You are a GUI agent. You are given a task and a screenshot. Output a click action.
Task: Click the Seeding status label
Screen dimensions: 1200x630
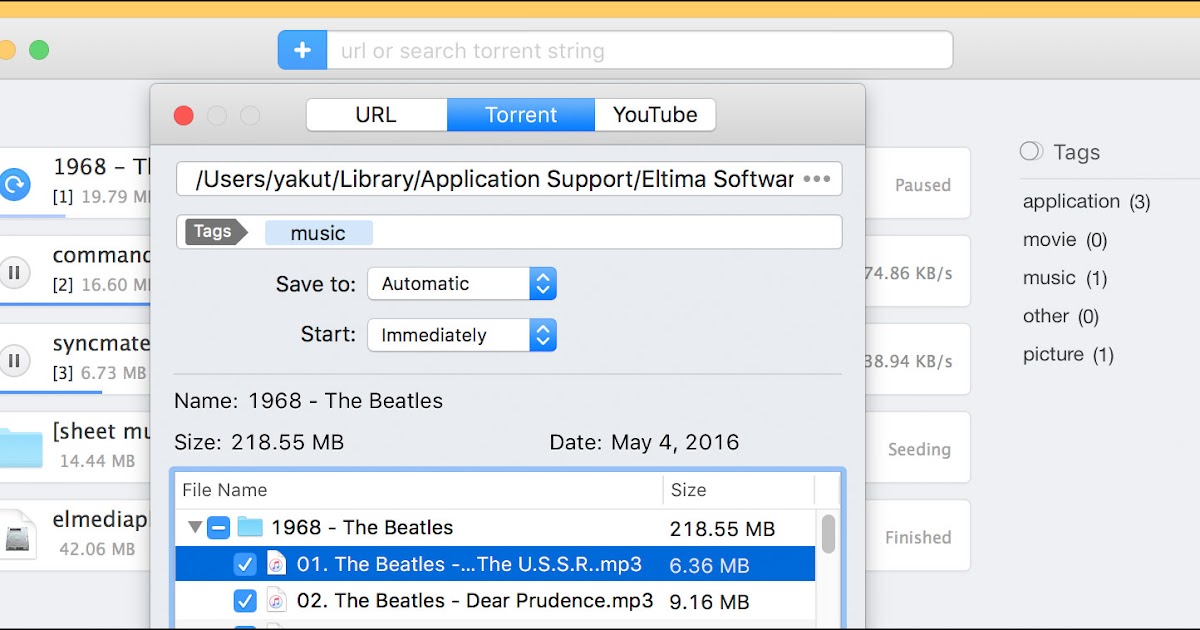pyautogui.click(x=919, y=449)
